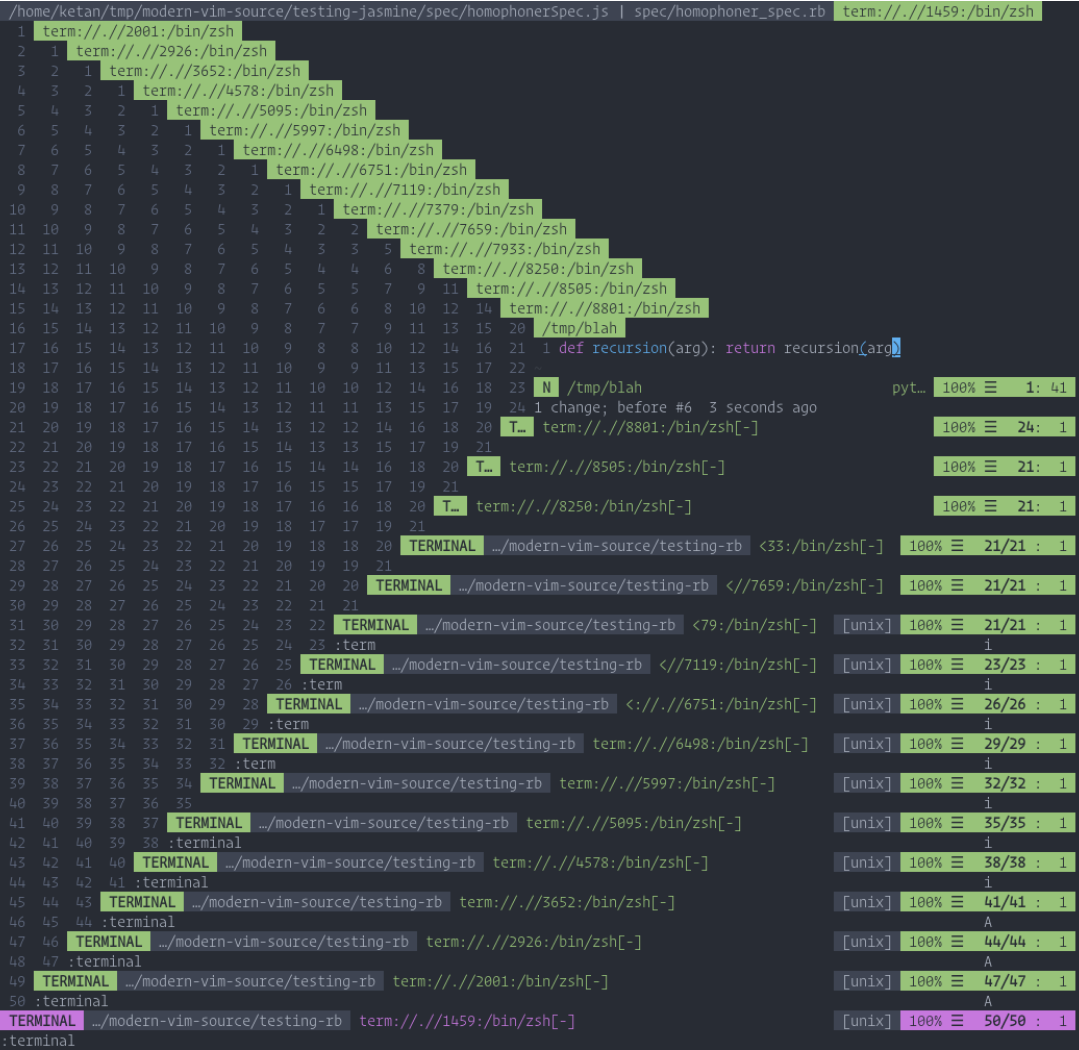1079x1050 pixels.
Task: Click the testing-rb path on the 5095 status line
Action: (383, 823)
